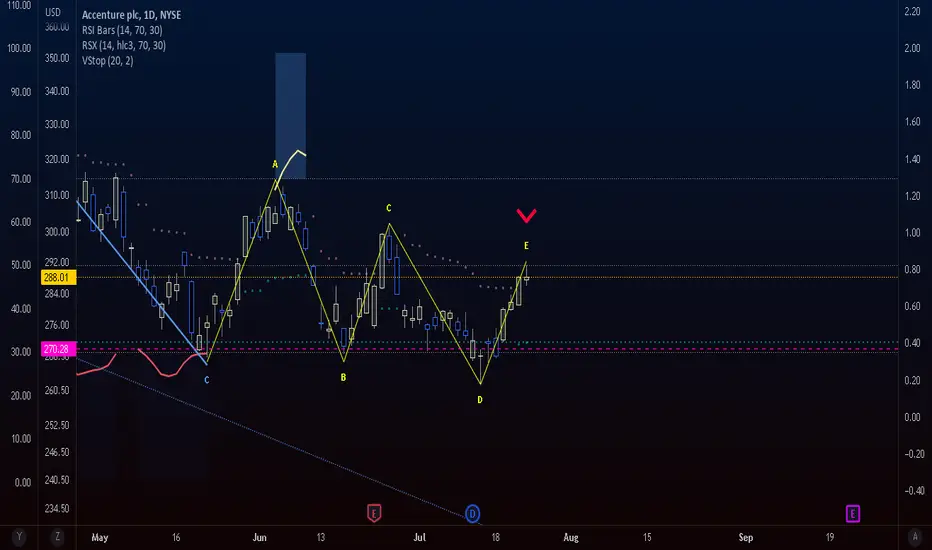Click the 300.00 price axis label
This screenshot has width=932, height=550.
[x=57, y=232]
